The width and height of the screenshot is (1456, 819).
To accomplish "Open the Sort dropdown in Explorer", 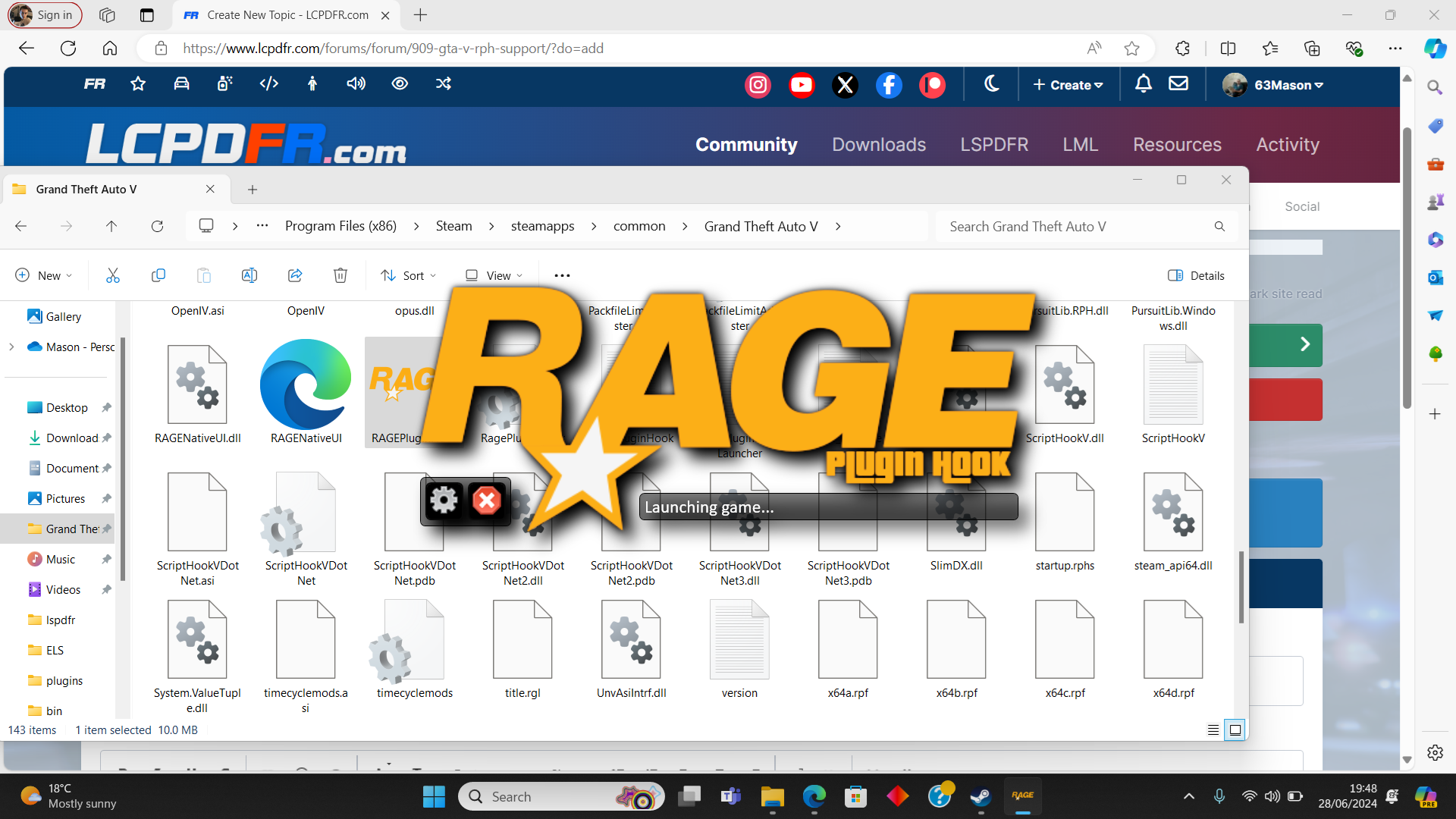I will click(x=409, y=275).
